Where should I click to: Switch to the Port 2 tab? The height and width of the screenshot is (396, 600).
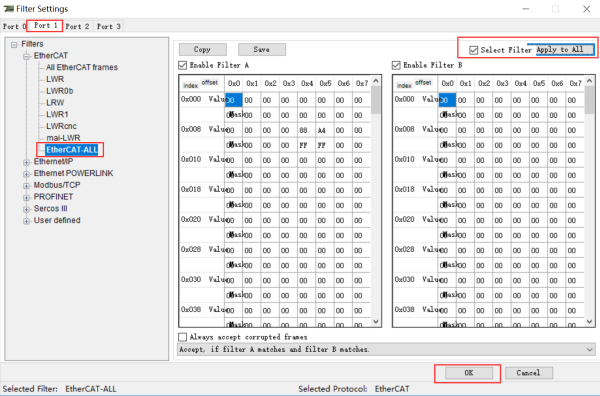77,26
